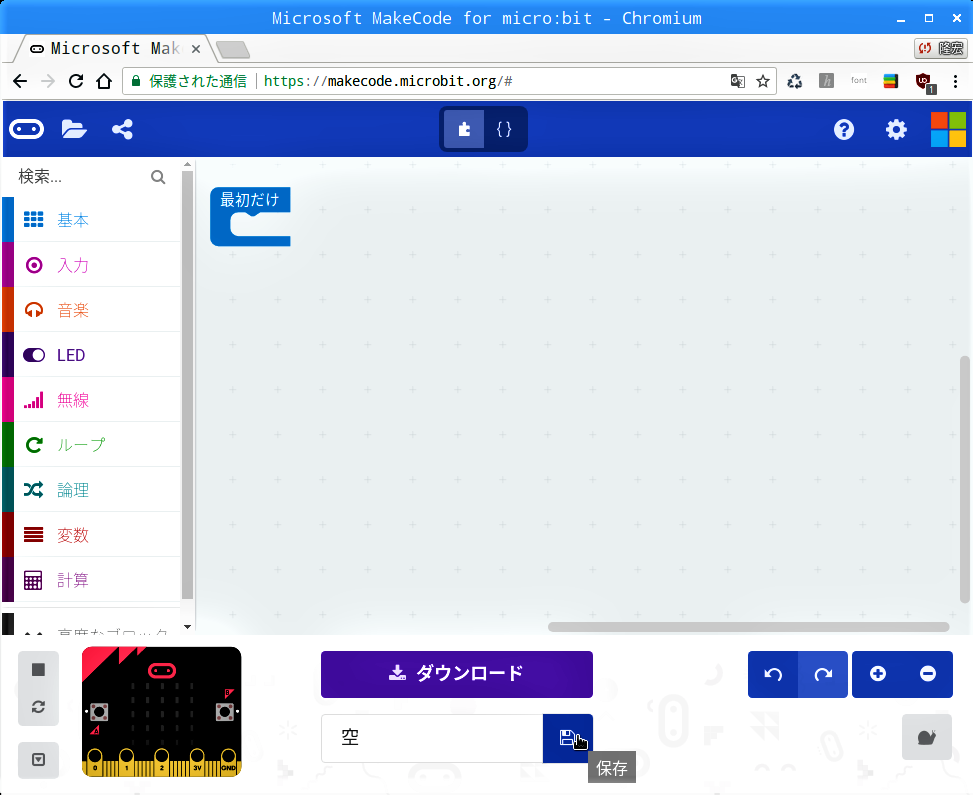This screenshot has height=795, width=973.
Task: Save the project with disk icon
Action: click(568, 738)
